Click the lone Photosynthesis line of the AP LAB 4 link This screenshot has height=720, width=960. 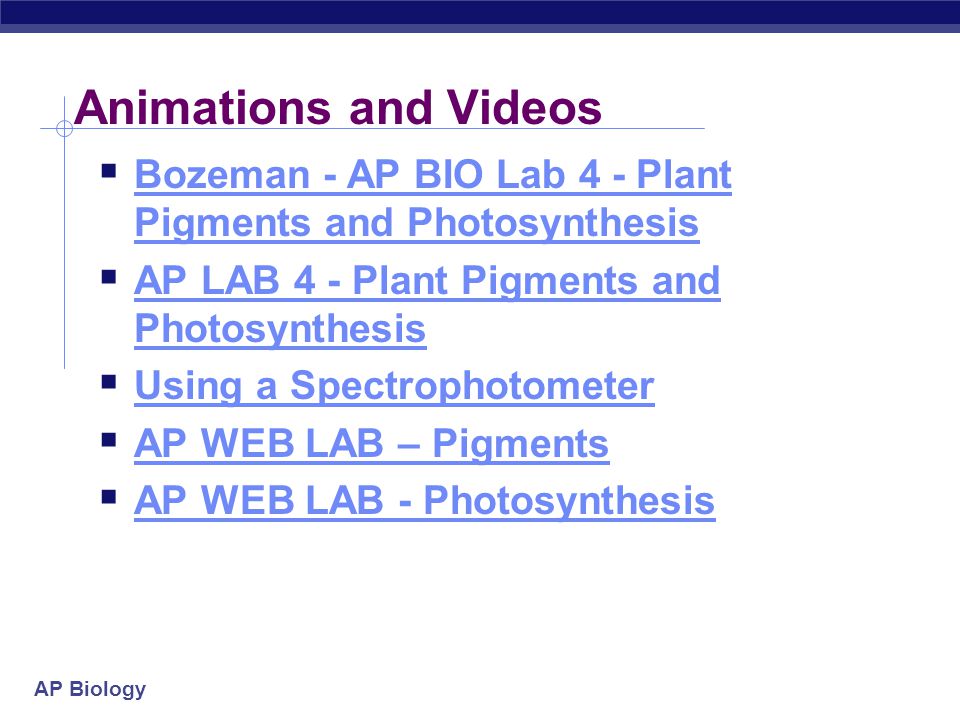(x=280, y=329)
